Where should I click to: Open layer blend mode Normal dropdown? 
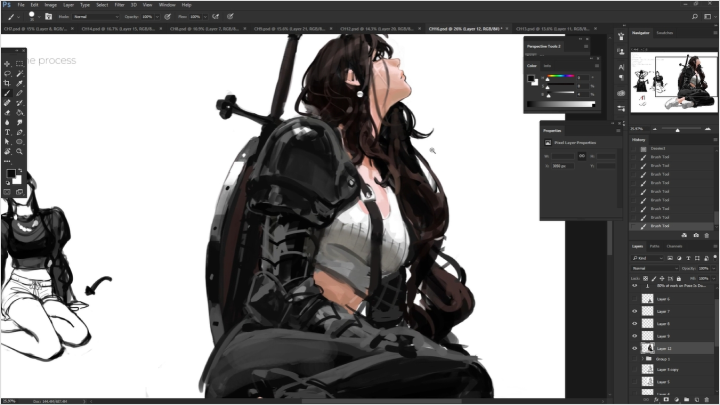pos(655,268)
